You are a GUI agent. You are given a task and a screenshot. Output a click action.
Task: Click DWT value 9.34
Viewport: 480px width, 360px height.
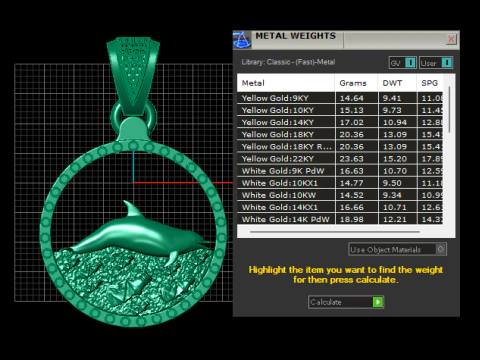point(392,195)
